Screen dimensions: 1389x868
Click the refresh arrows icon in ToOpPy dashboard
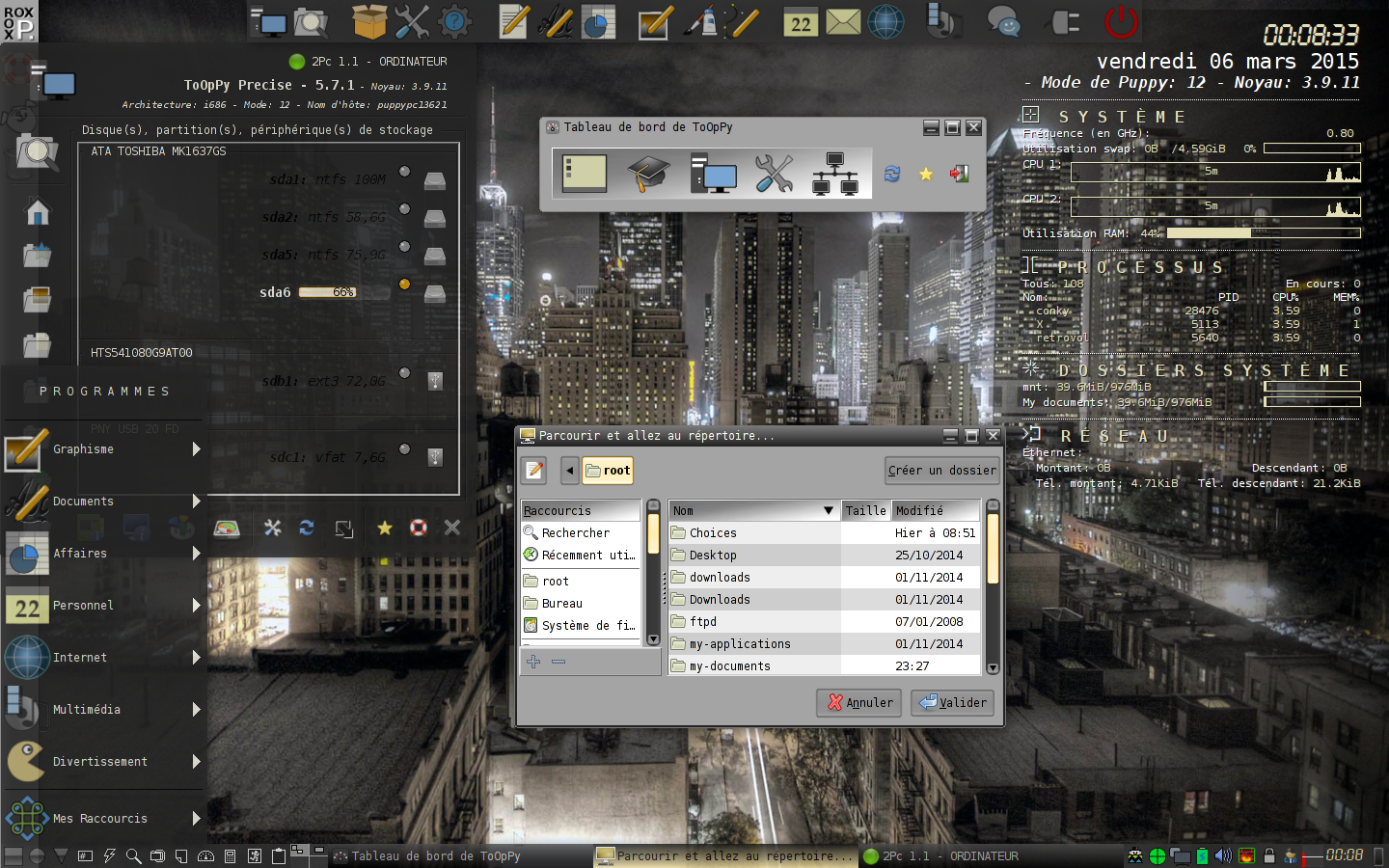[892, 175]
